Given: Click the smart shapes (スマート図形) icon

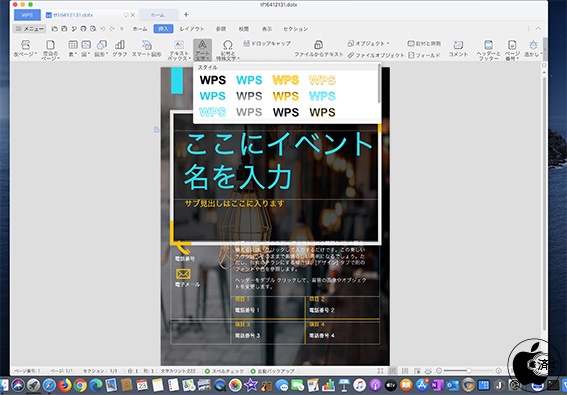Looking at the screenshot, I should [146, 48].
